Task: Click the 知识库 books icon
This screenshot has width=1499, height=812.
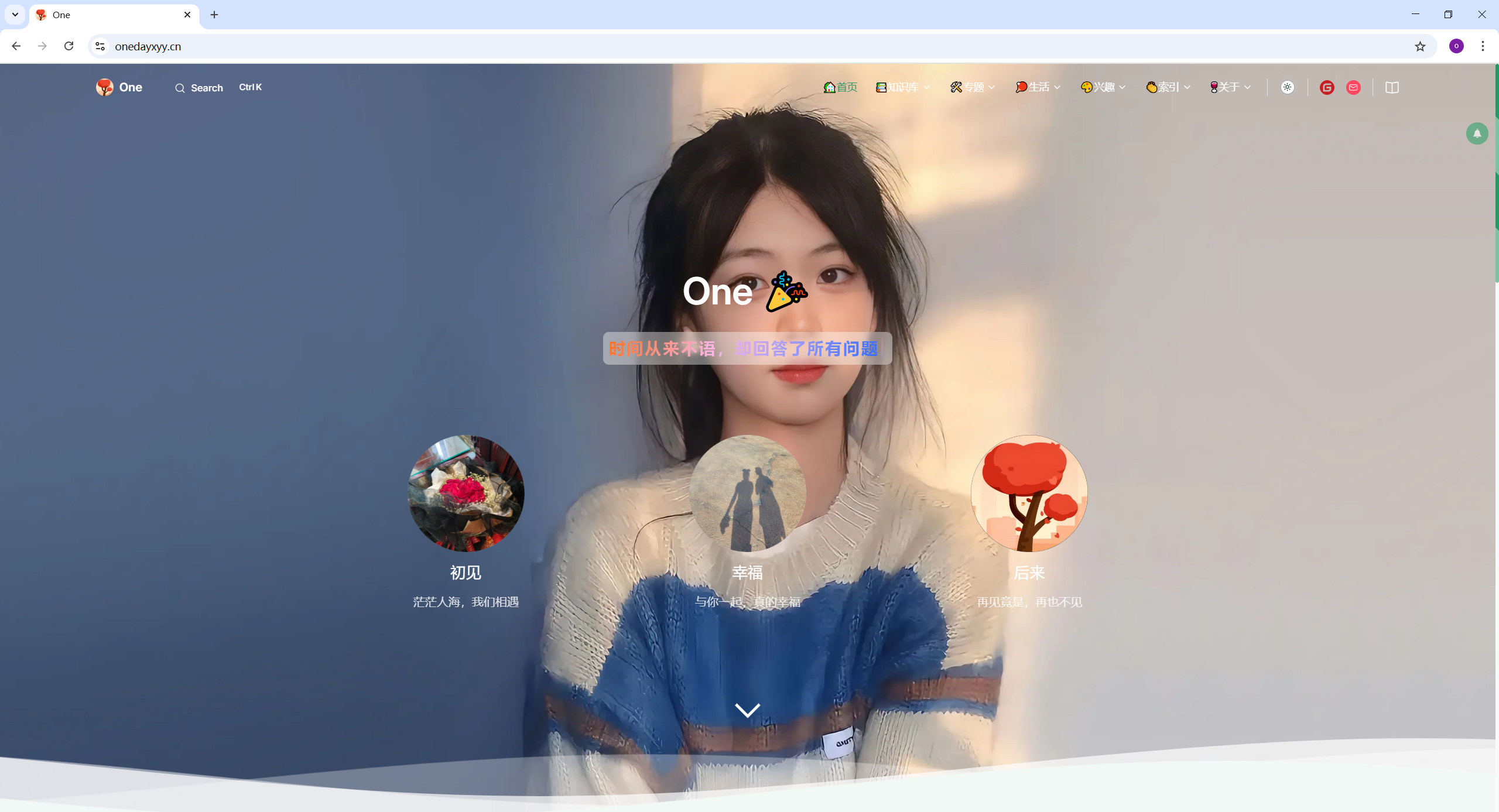Action: click(881, 87)
